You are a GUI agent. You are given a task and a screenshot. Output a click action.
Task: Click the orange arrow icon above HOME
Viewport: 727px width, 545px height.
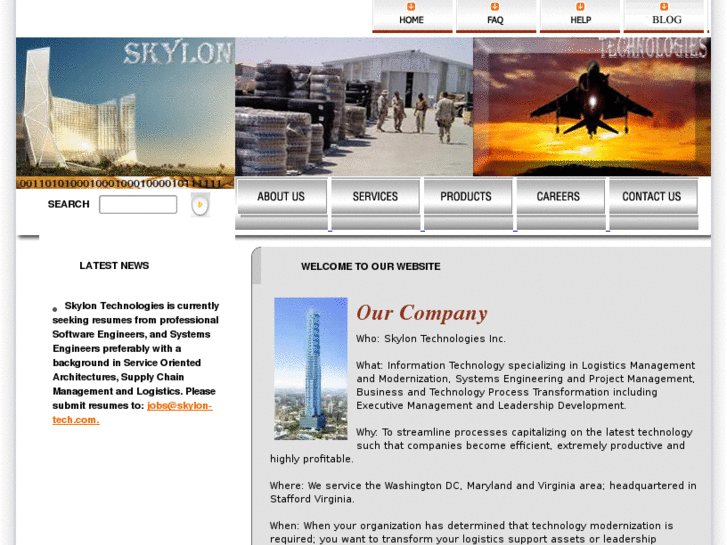(x=411, y=6)
